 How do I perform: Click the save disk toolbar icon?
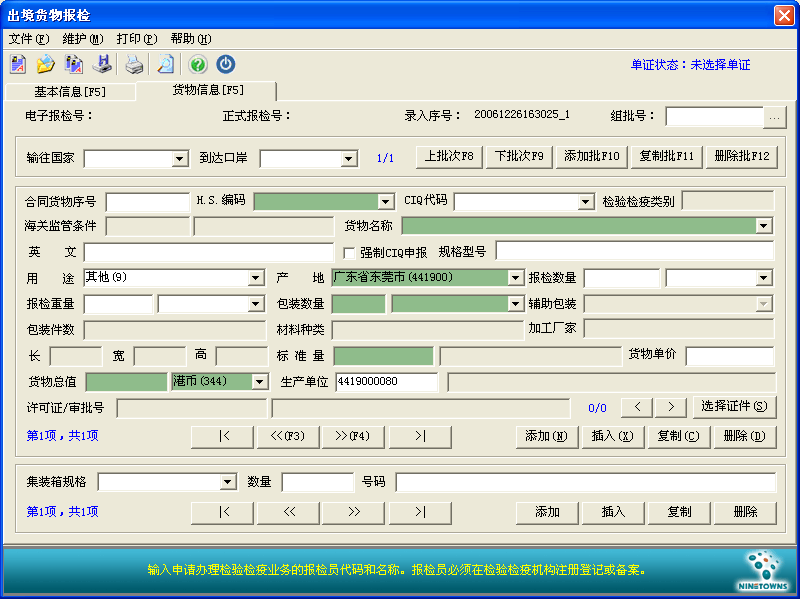tap(101, 65)
